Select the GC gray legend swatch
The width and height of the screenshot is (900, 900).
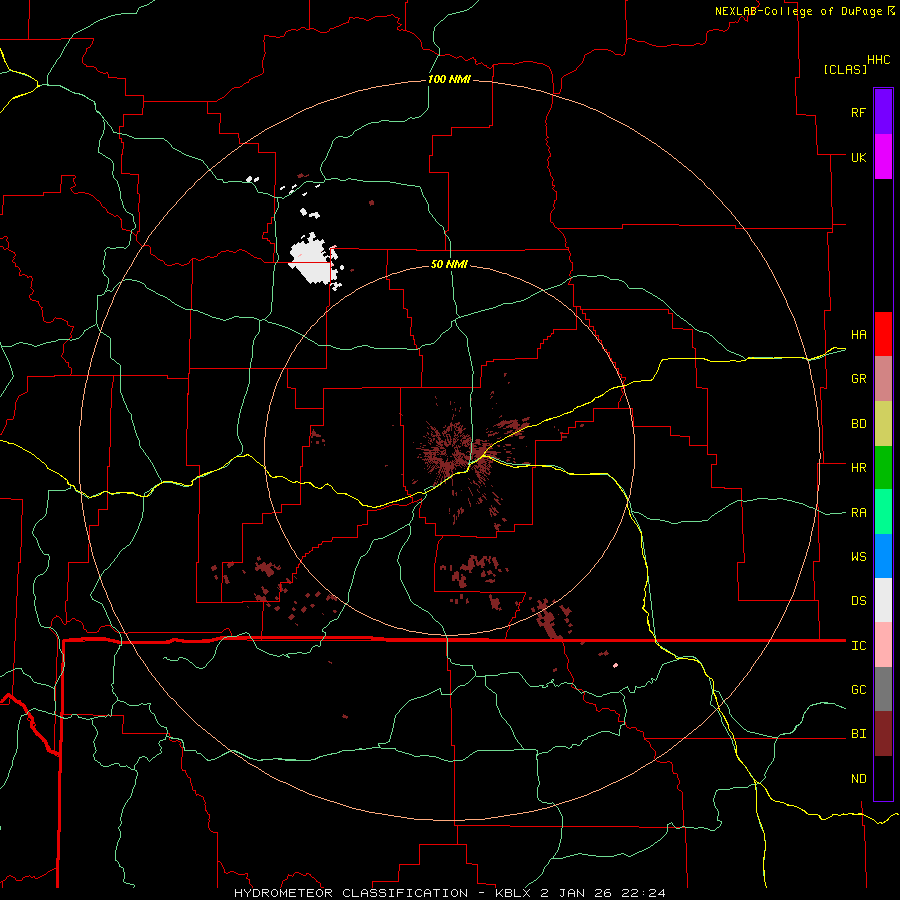pyautogui.click(x=883, y=689)
